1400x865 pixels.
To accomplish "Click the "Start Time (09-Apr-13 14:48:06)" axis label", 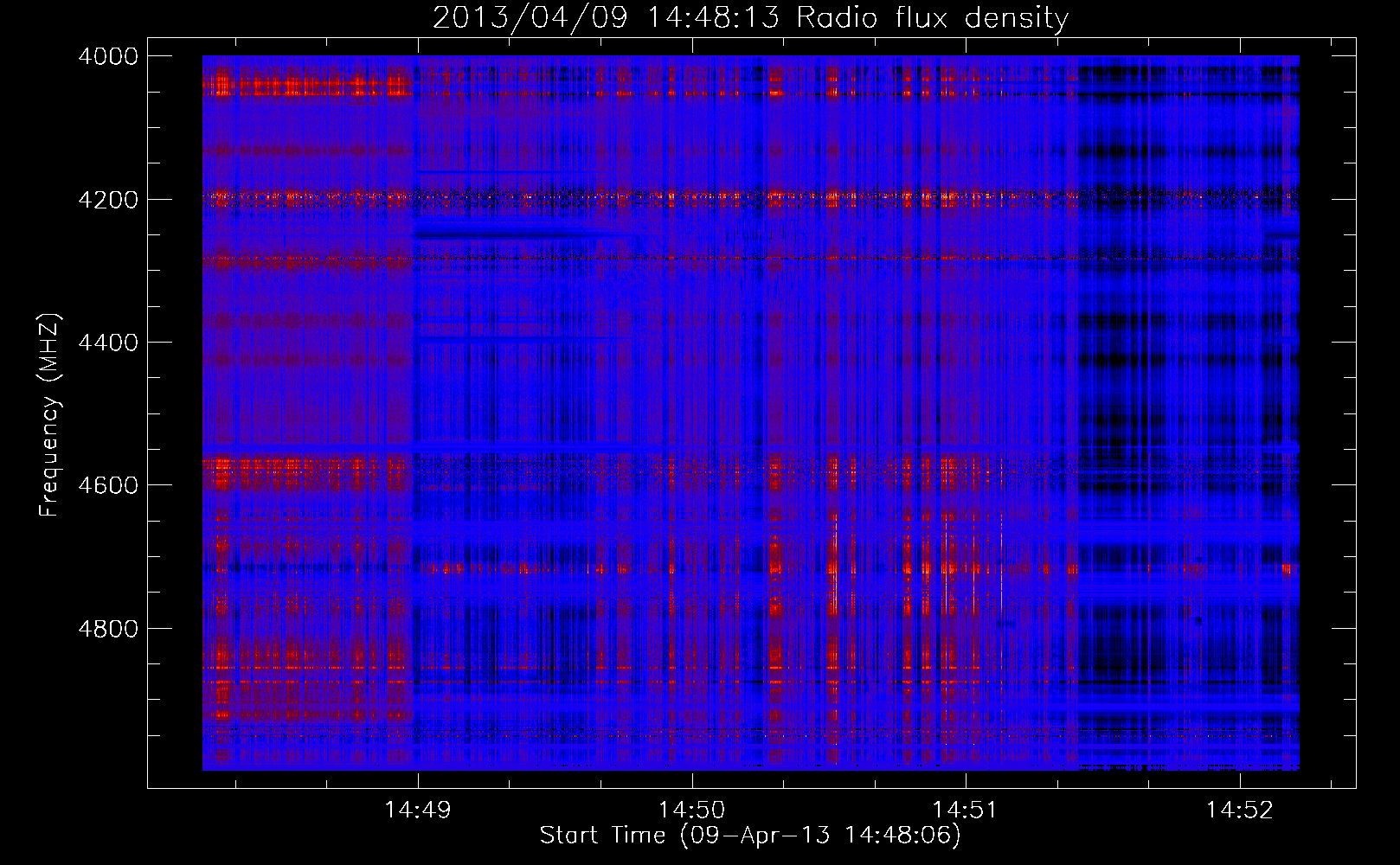I will pyautogui.click(x=750, y=835).
